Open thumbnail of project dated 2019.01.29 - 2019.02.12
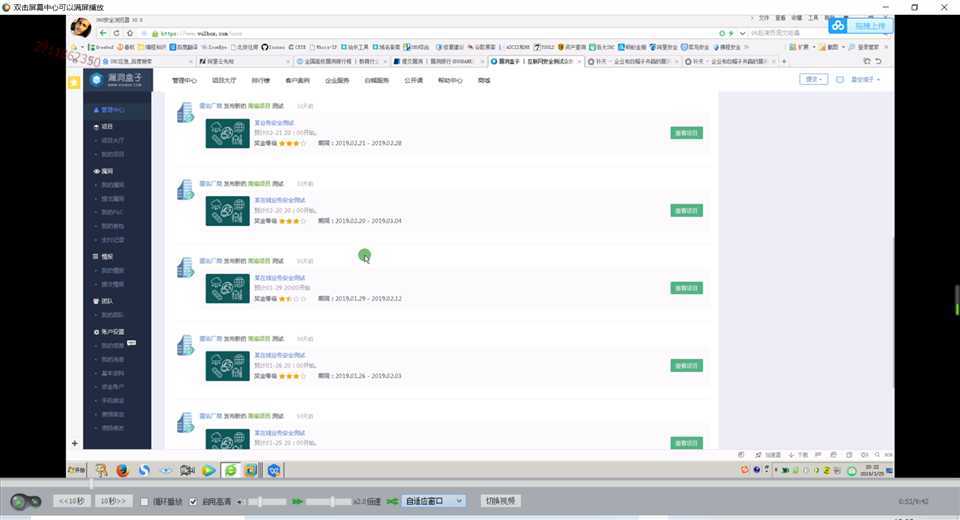The image size is (960, 520). [227, 288]
